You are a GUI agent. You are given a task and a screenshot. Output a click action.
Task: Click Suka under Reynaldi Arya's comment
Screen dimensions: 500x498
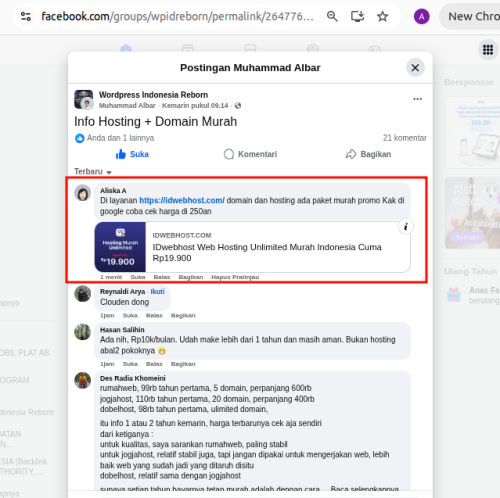(x=130, y=315)
